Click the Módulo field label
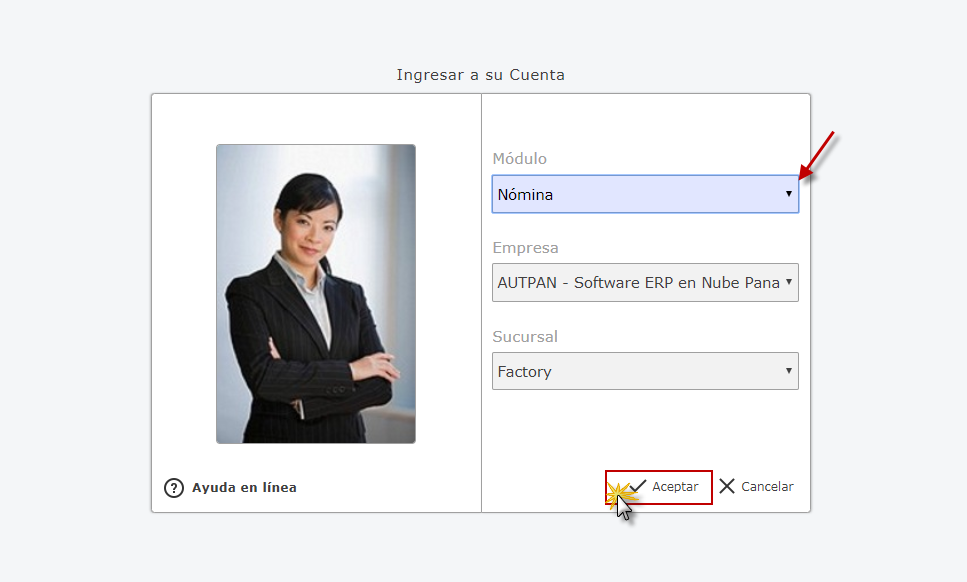 click(x=519, y=159)
